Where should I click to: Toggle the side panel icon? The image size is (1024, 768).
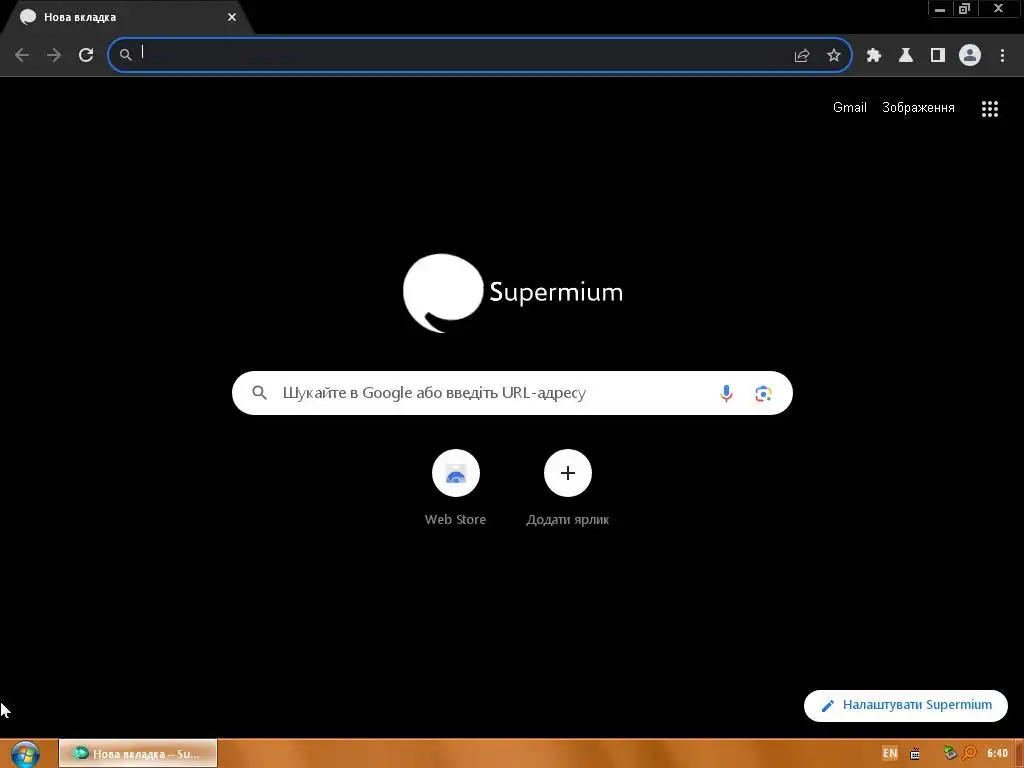pos(938,56)
